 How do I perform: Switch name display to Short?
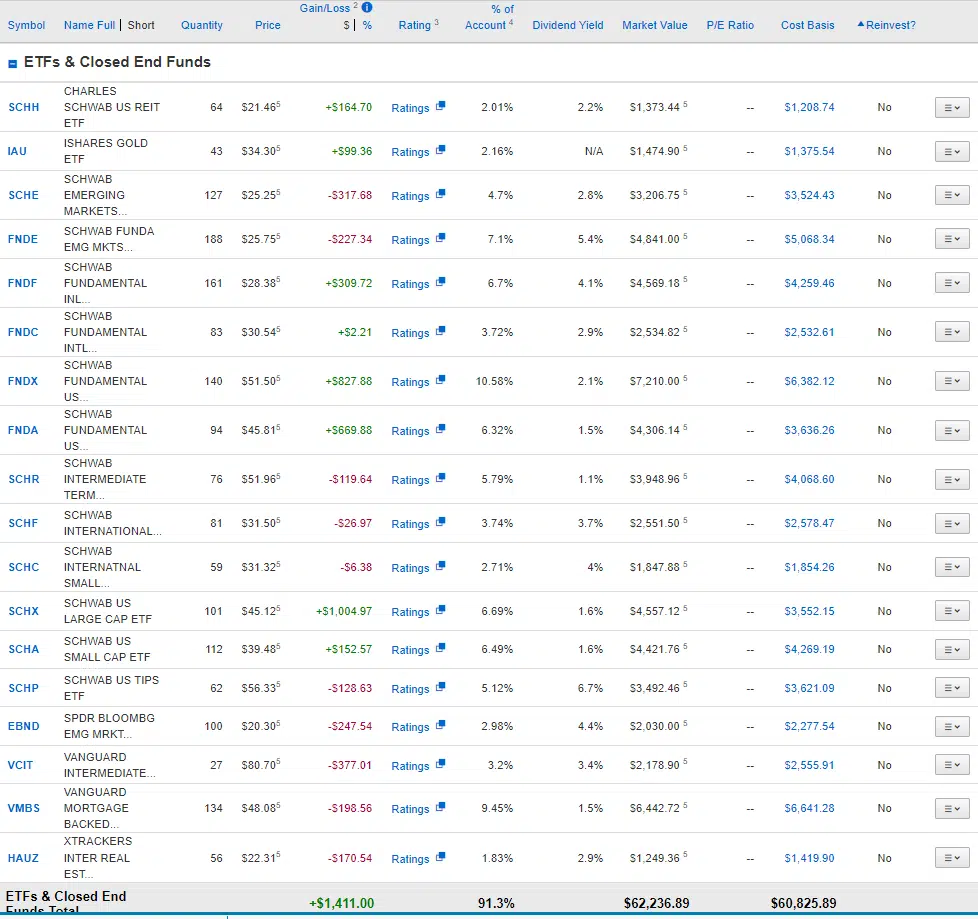(141, 25)
